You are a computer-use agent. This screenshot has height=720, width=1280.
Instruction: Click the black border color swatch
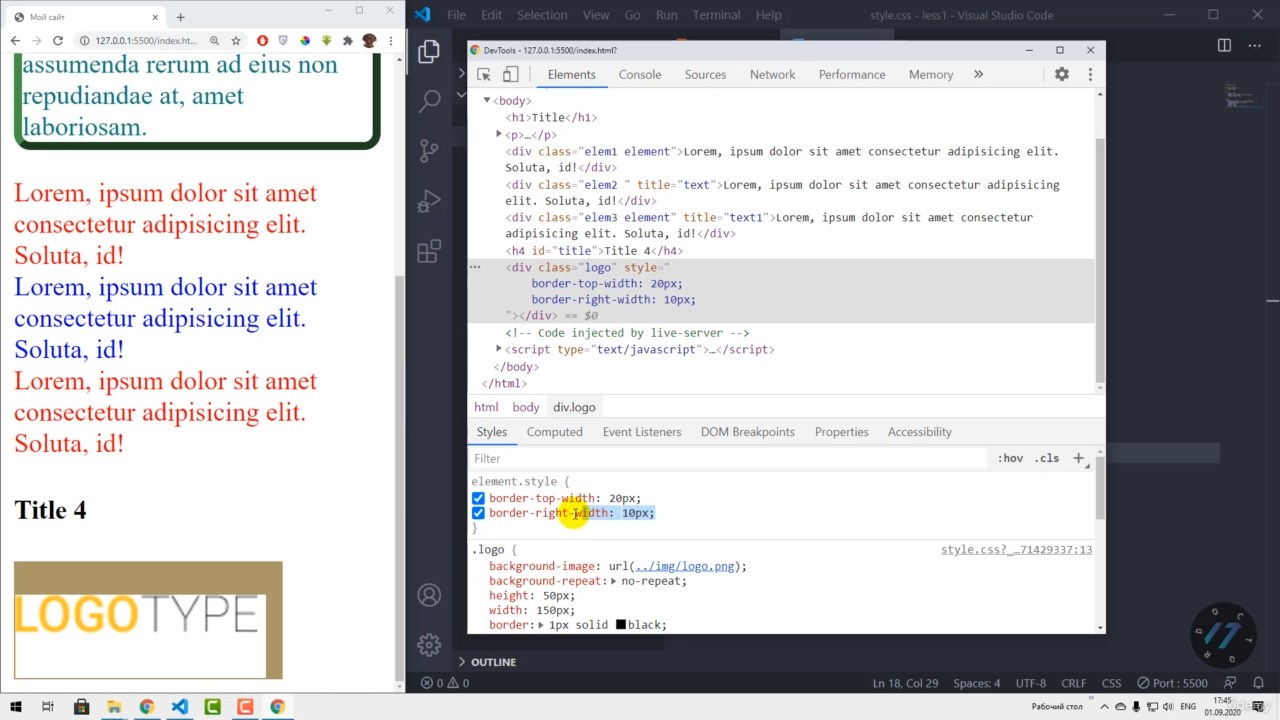tap(620, 625)
